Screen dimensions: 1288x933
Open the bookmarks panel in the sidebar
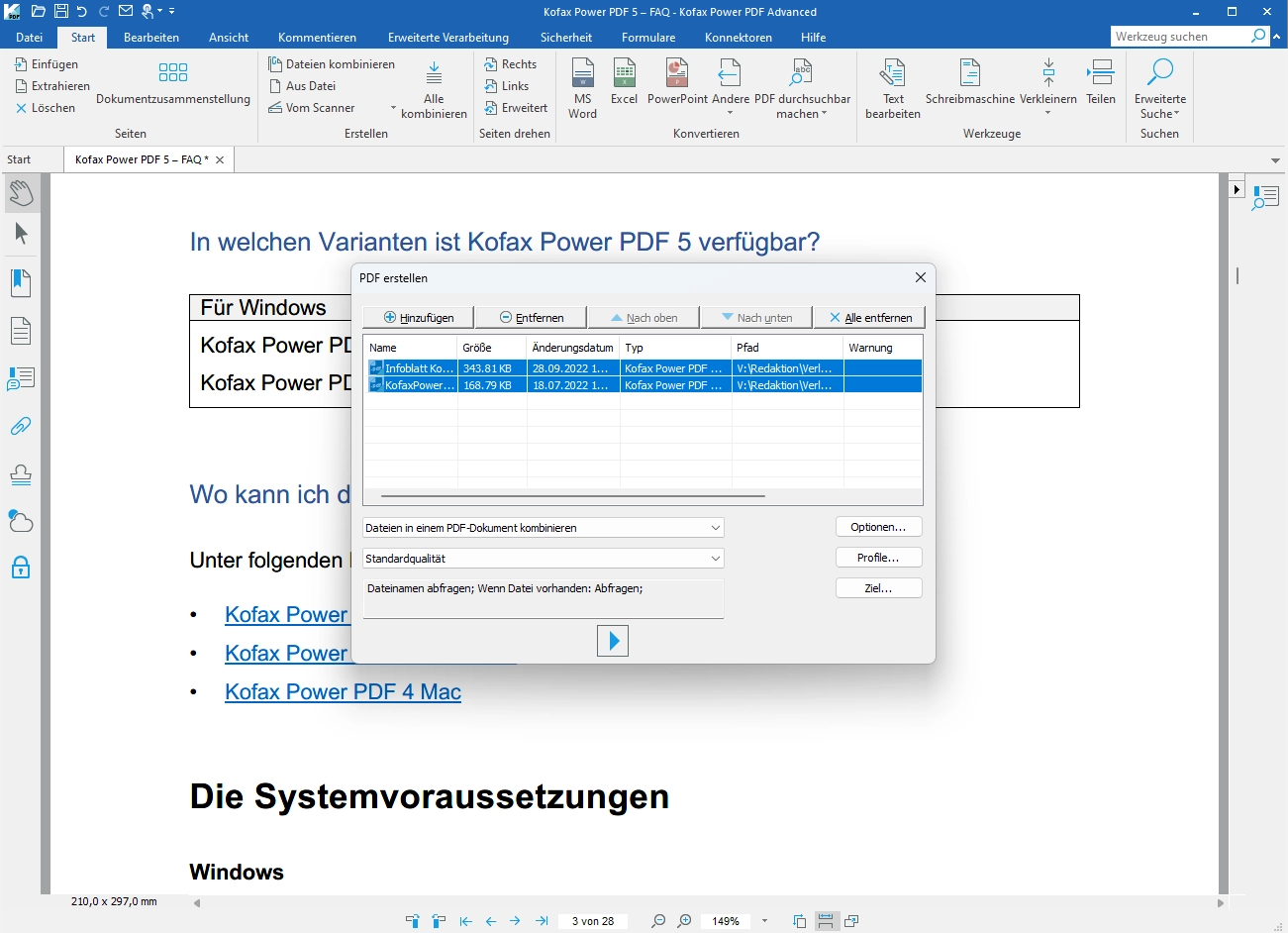(x=21, y=283)
